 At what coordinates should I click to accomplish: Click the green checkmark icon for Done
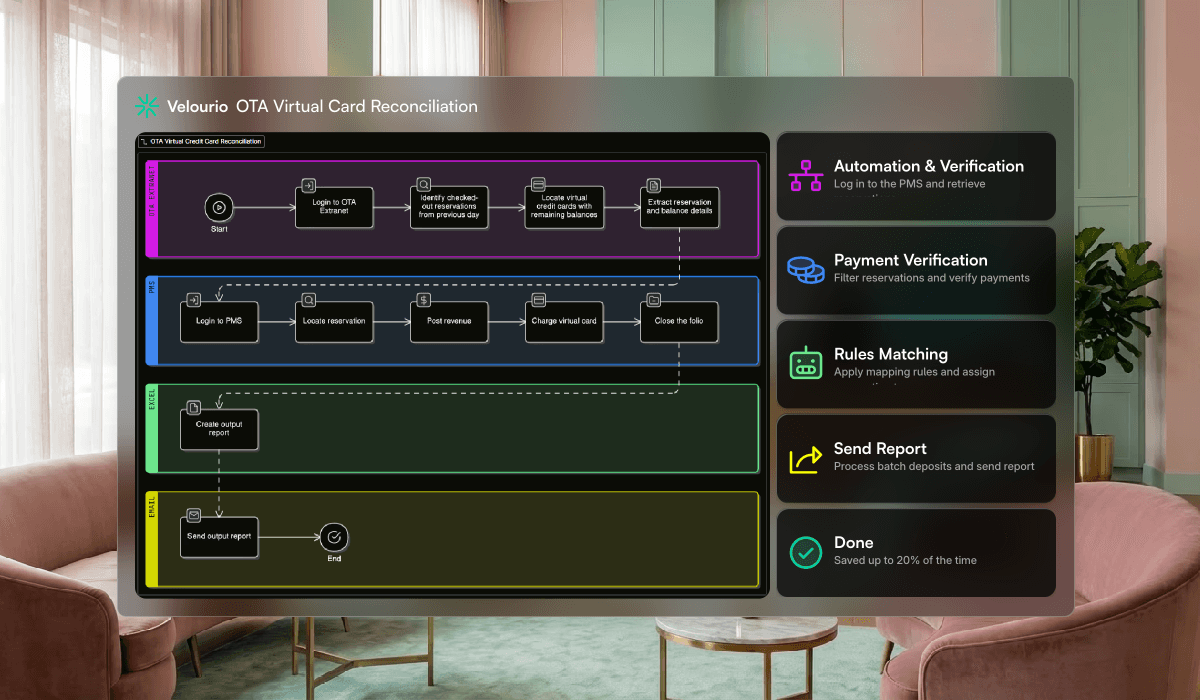coord(806,552)
